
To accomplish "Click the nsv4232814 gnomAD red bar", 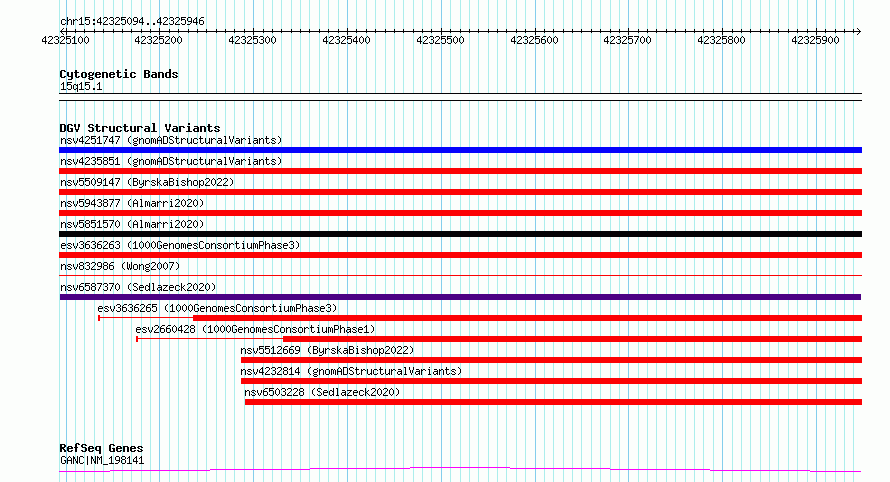I will [551, 381].
